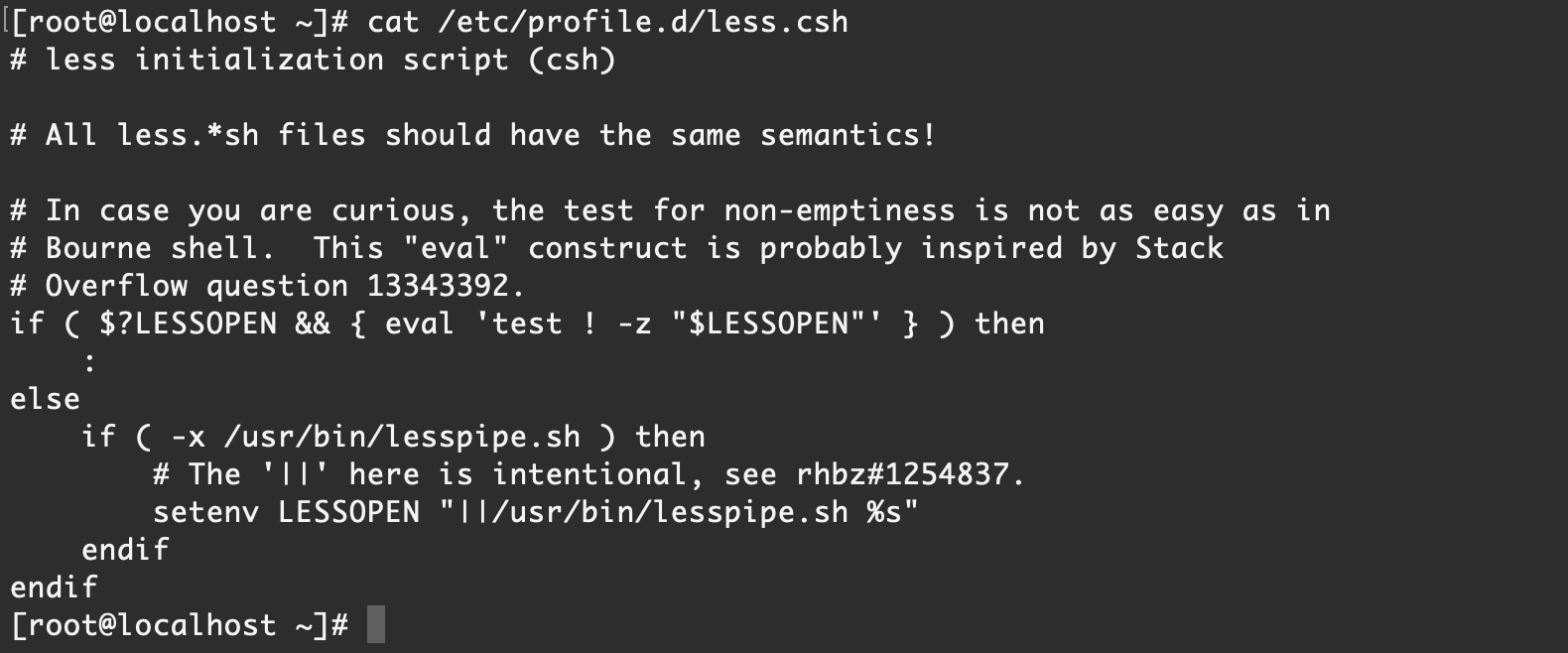Click '/usr/bin/lesspipe.sh' in the if condition
Viewport: 1568px width, 653px height.
tap(402, 437)
